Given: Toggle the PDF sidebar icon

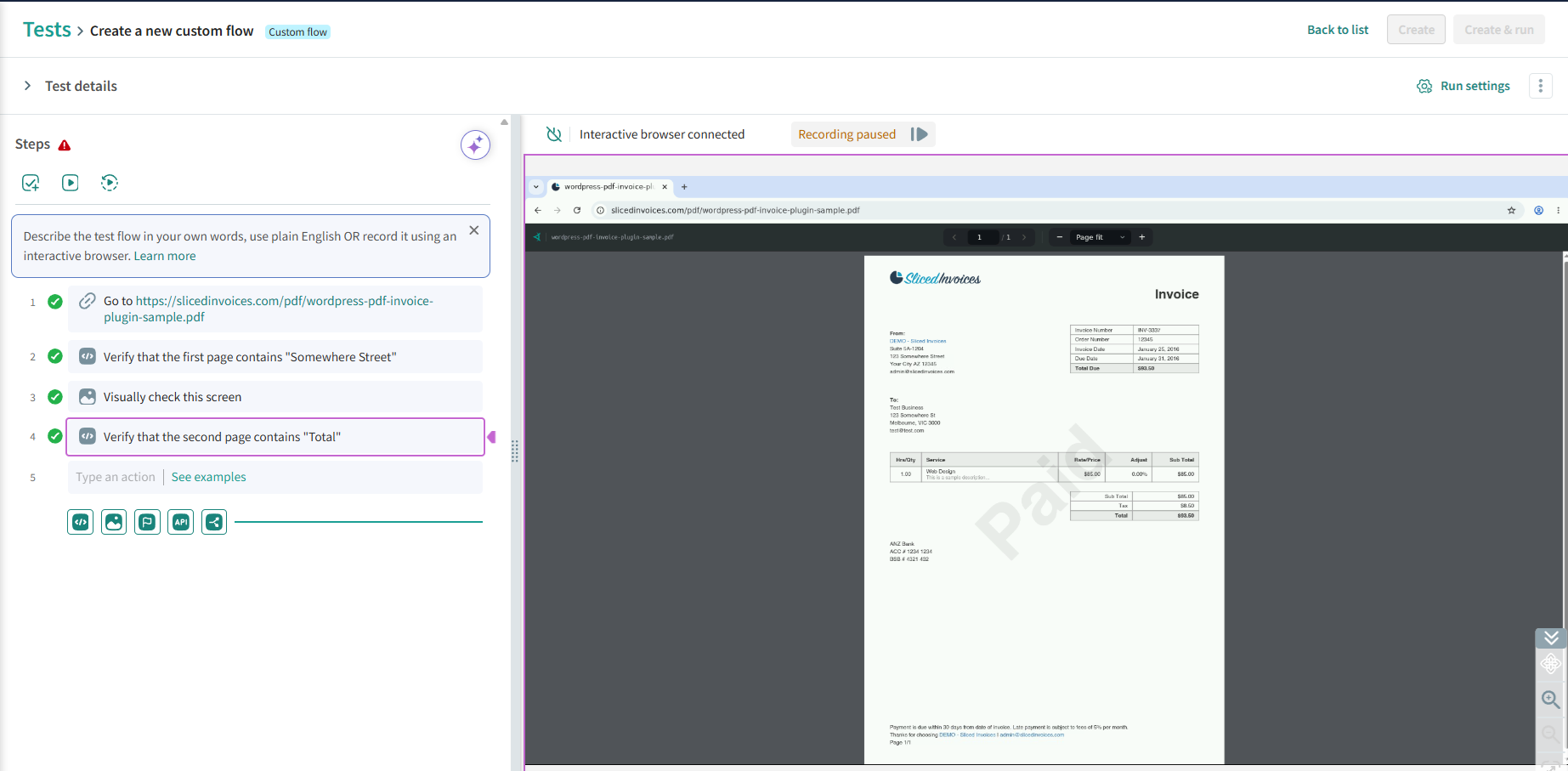Looking at the screenshot, I should click(x=537, y=237).
